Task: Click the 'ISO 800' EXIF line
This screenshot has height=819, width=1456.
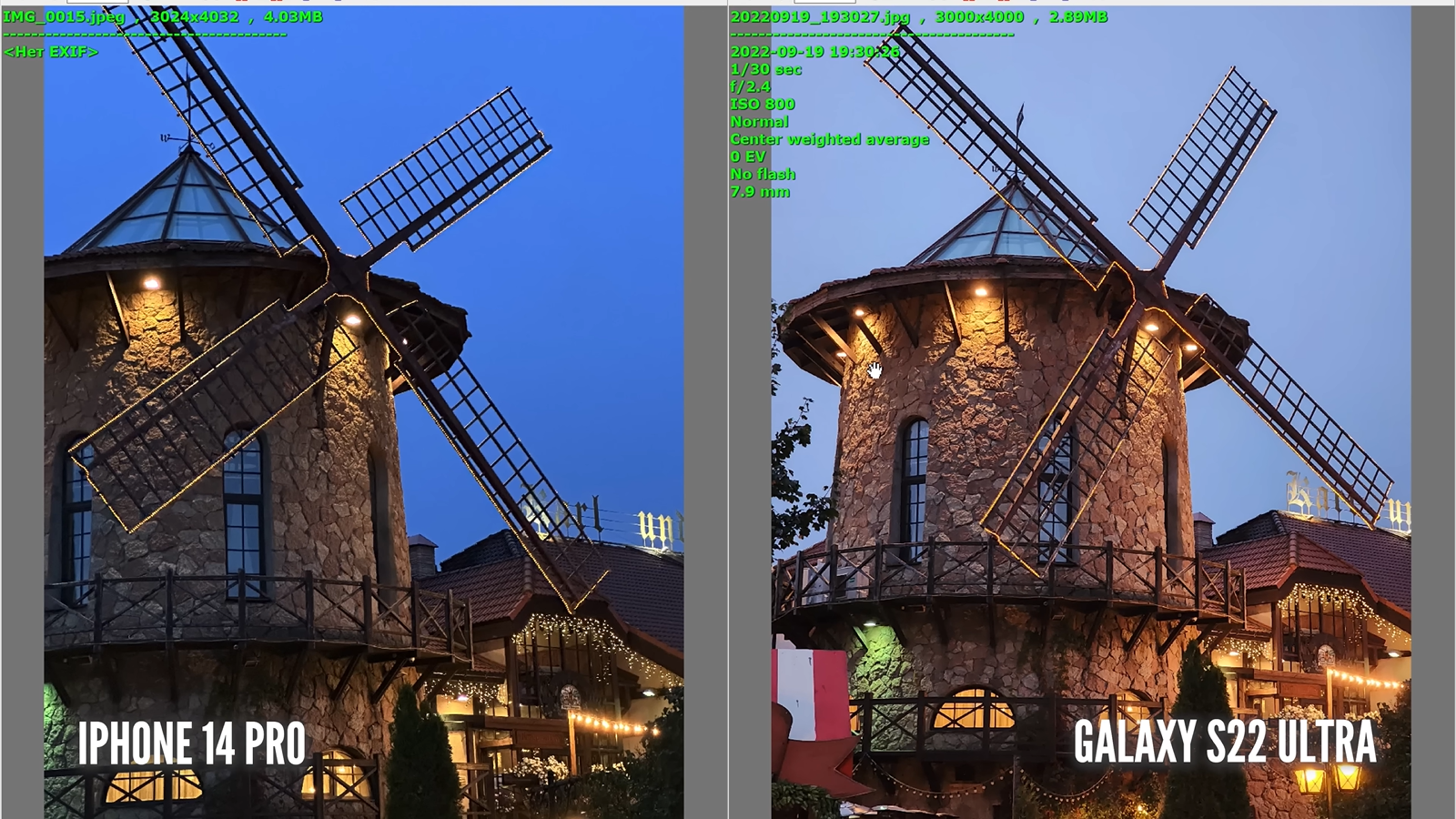Action: (x=763, y=104)
